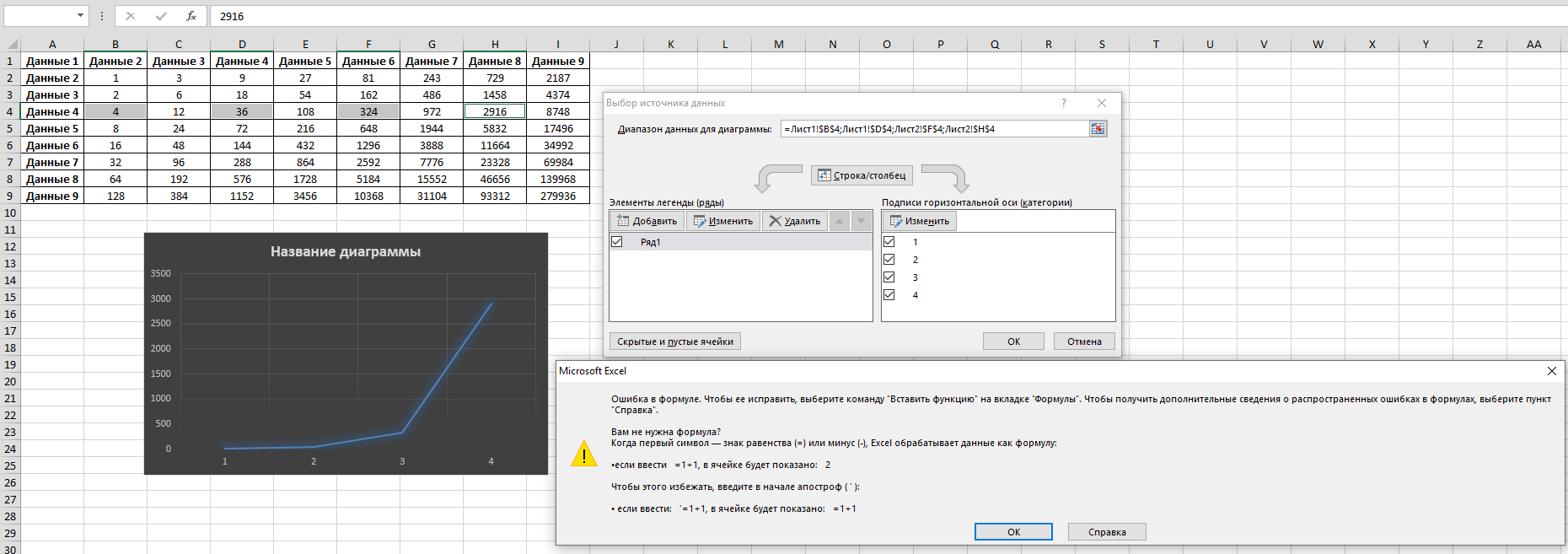Screen dimensions: 1568x554
Task: Select row header 9
Action: 10,196
